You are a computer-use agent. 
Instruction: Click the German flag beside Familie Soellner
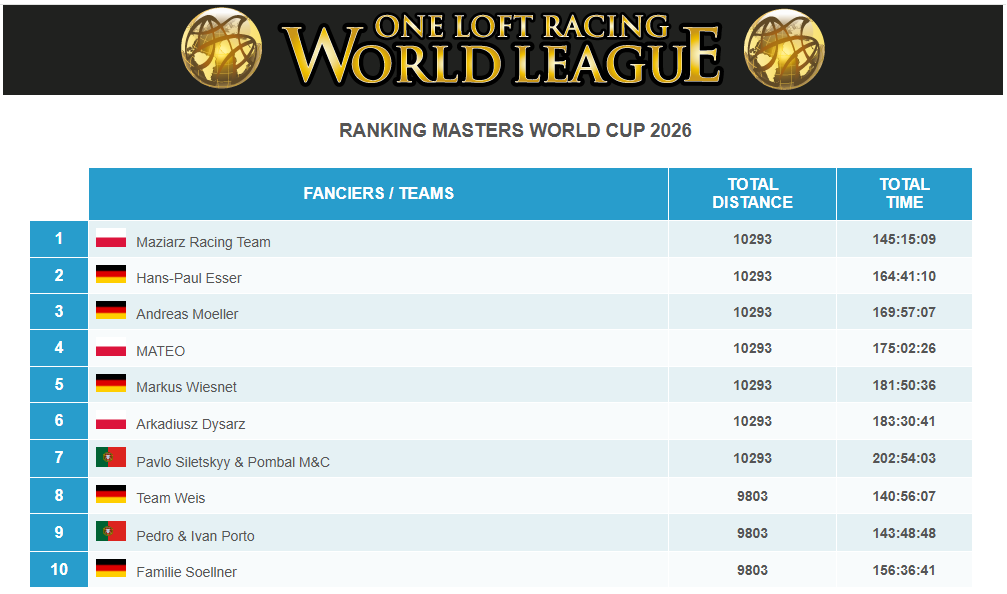(x=111, y=568)
